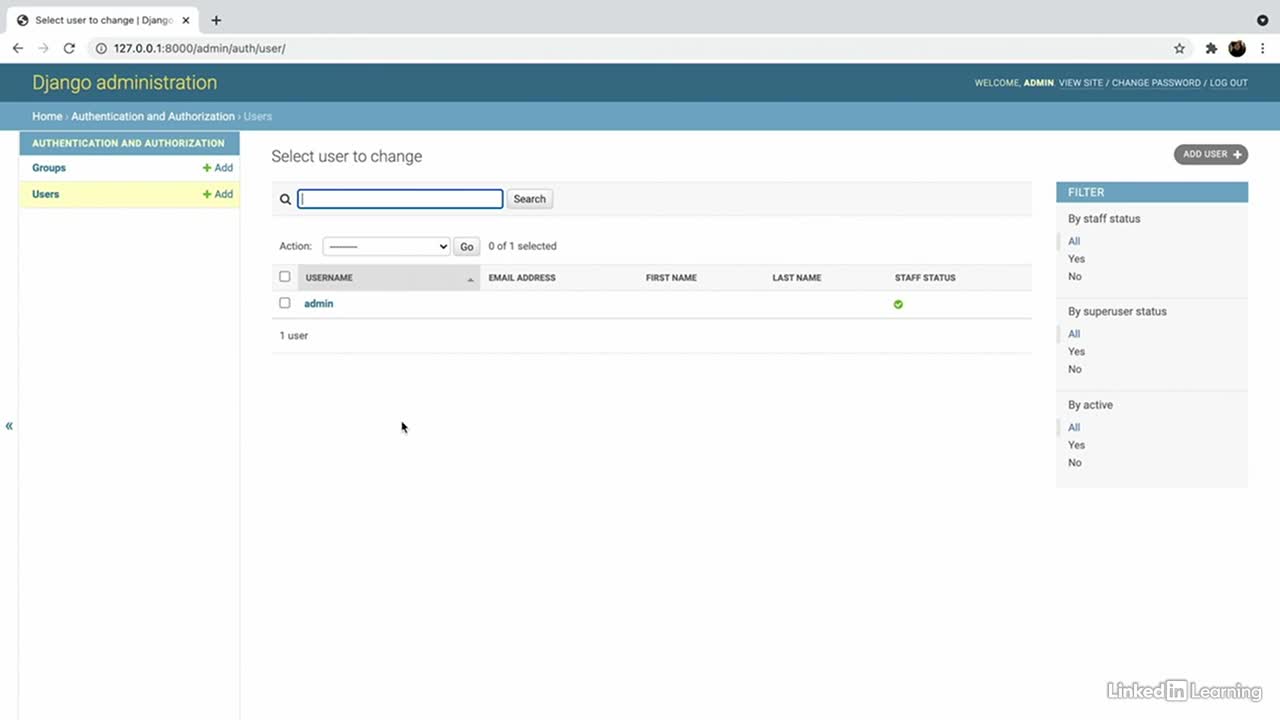Filter superuser status by Yes
Image resolution: width=1280 pixels, height=720 pixels.
(x=1077, y=352)
